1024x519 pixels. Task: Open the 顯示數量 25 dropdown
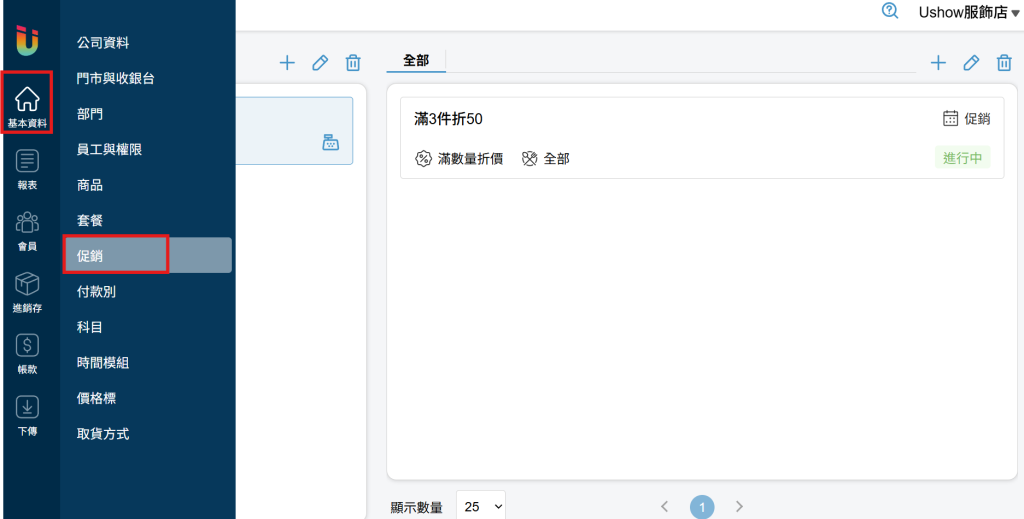point(481,507)
